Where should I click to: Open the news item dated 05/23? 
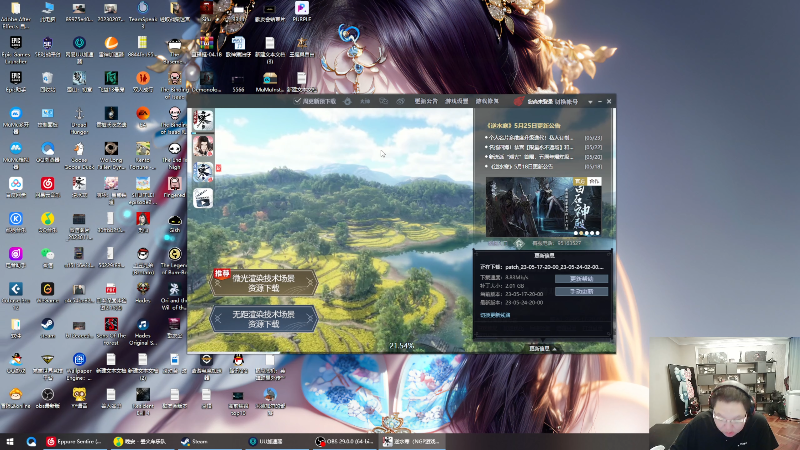(543, 138)
